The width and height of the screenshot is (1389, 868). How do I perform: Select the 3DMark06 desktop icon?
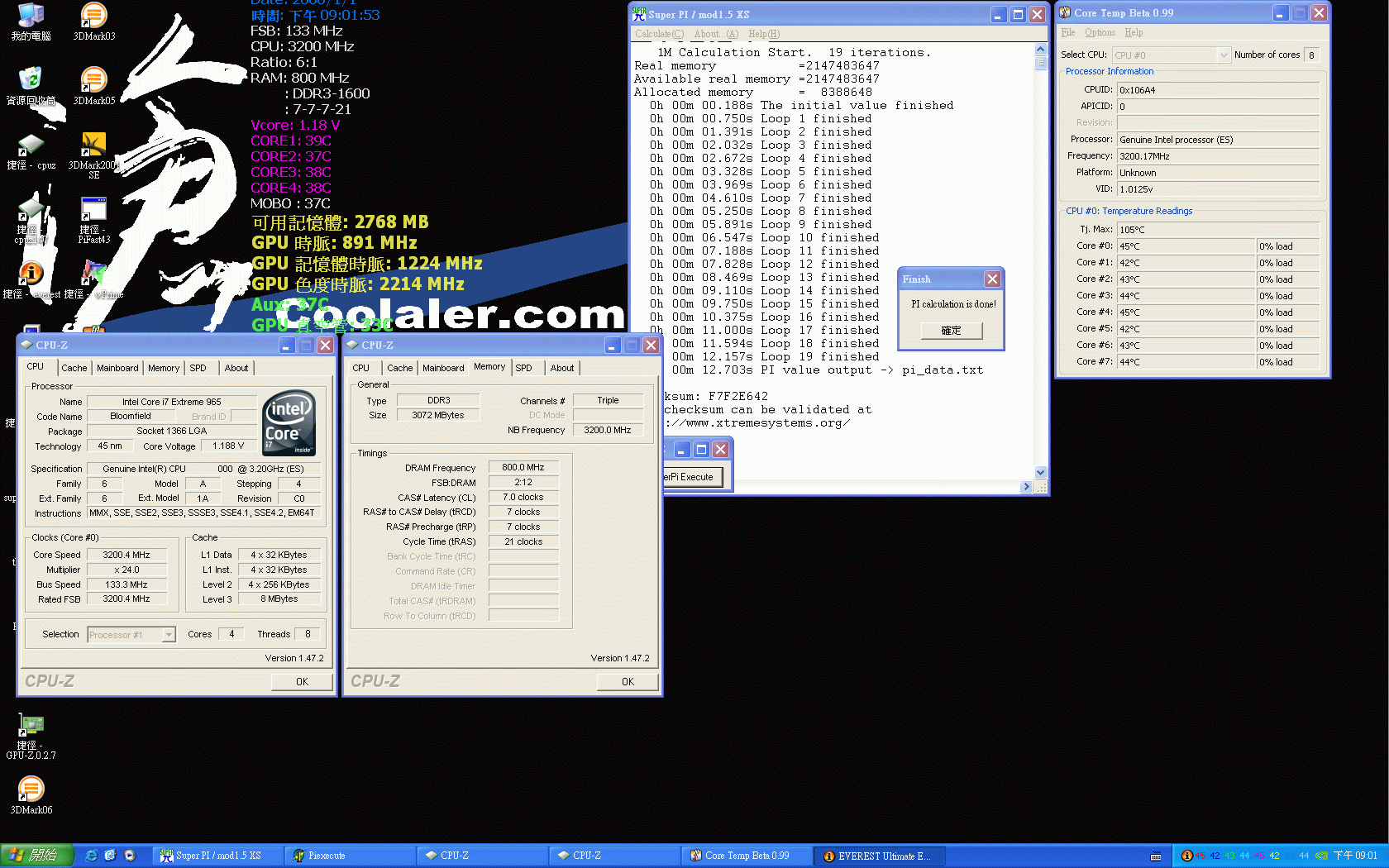pyautogui.click(x=31, y=794)
